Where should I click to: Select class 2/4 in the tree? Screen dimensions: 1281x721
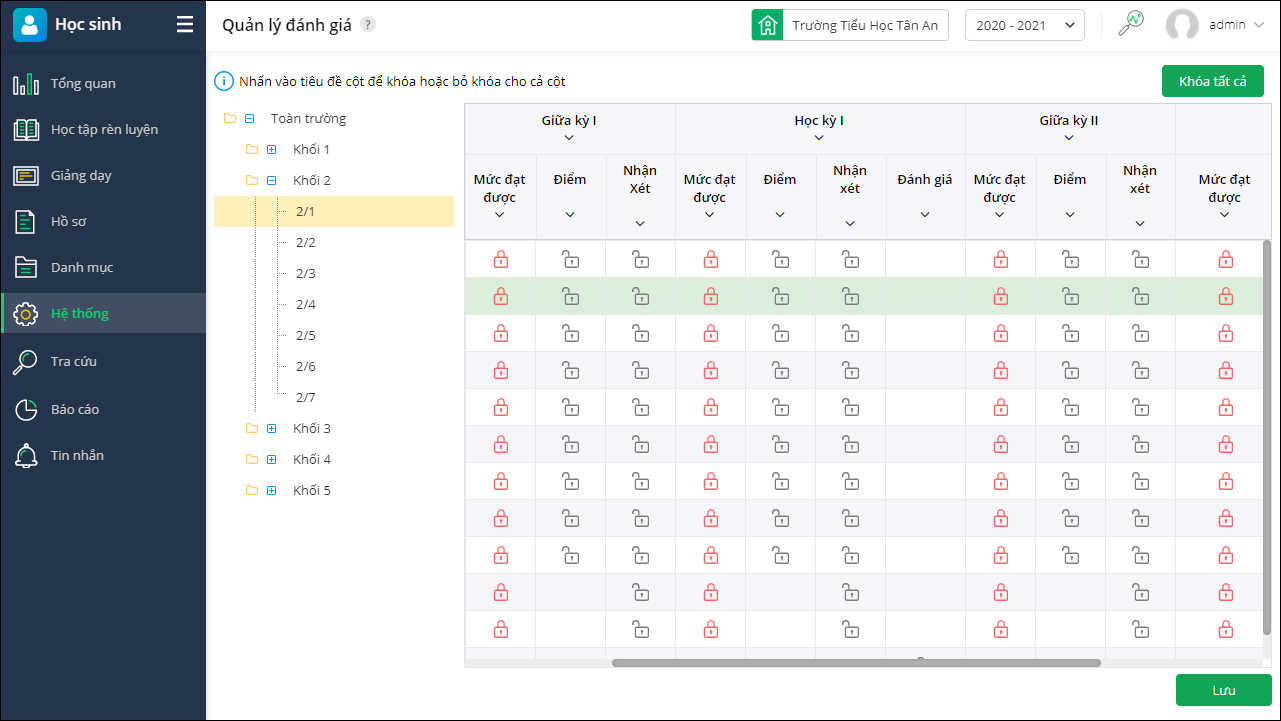tap(306, 305)
